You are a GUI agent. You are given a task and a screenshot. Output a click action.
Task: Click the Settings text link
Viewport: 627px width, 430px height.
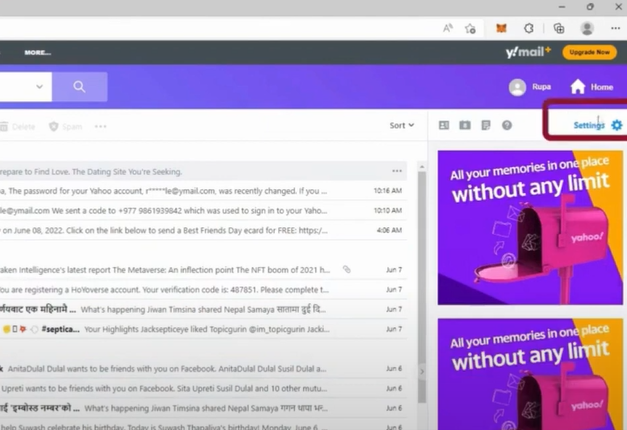589,125
